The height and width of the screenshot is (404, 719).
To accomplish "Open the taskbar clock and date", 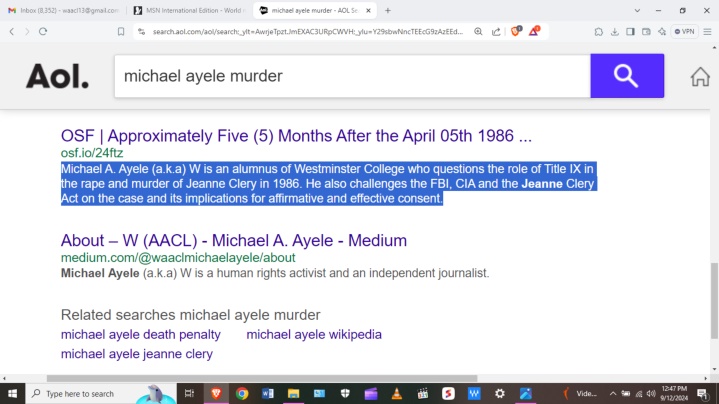I will pyautogui.click(x=674, y=393).
